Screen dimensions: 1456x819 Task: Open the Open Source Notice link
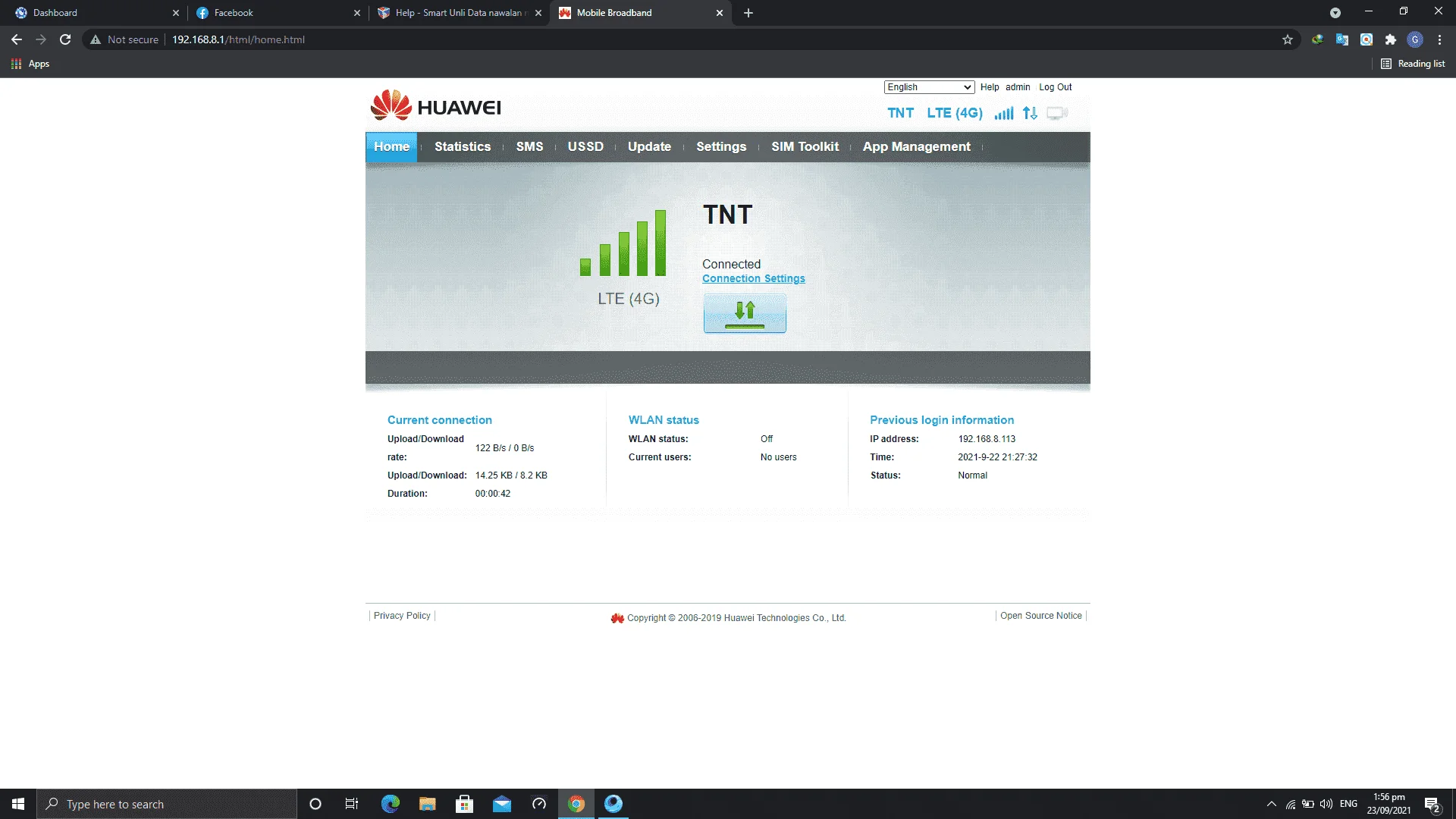point(1041,616)
